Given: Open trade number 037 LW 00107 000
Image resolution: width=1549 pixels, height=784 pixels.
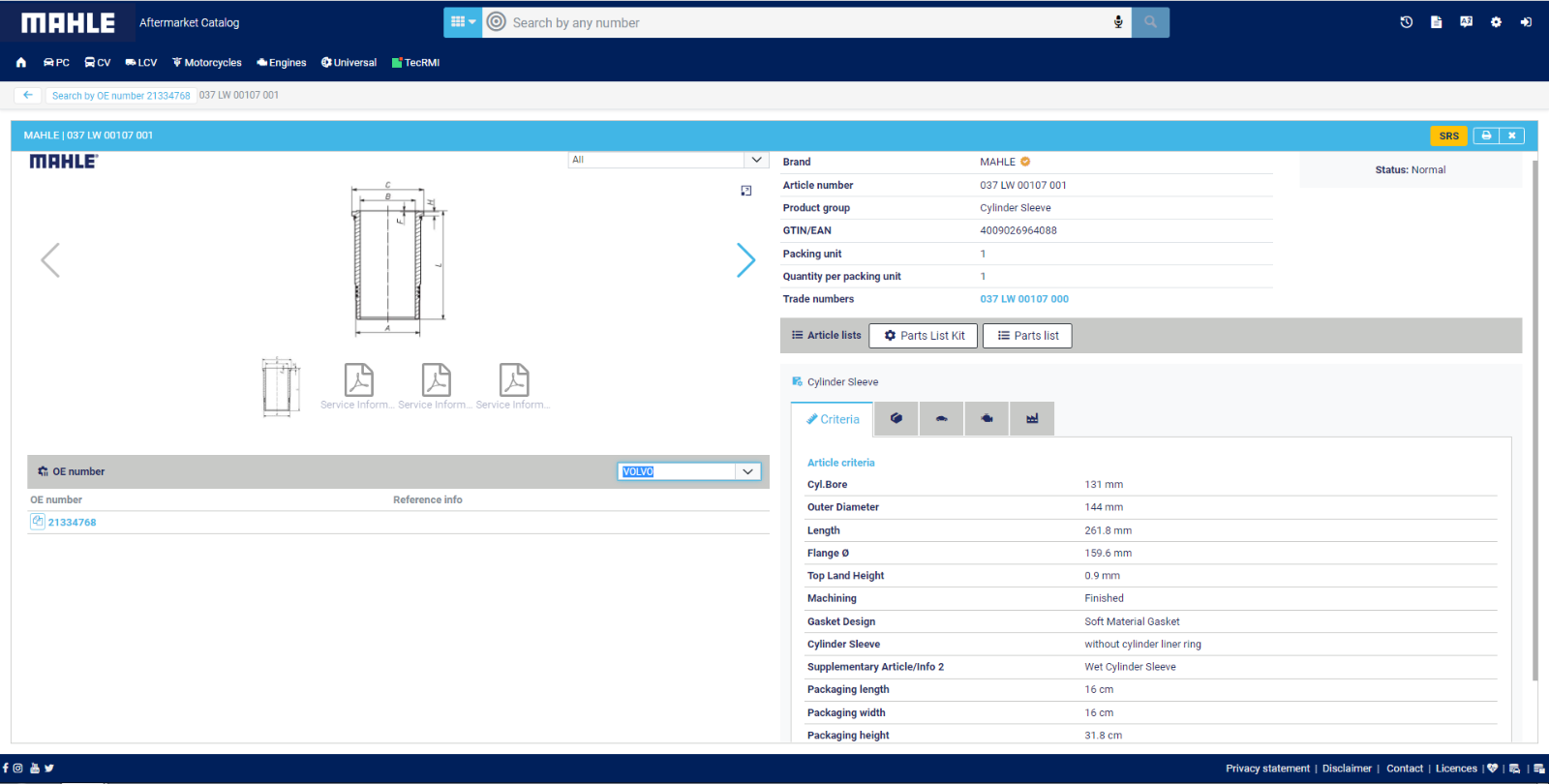Looking at the screenshot, I should coord(1023,299).
